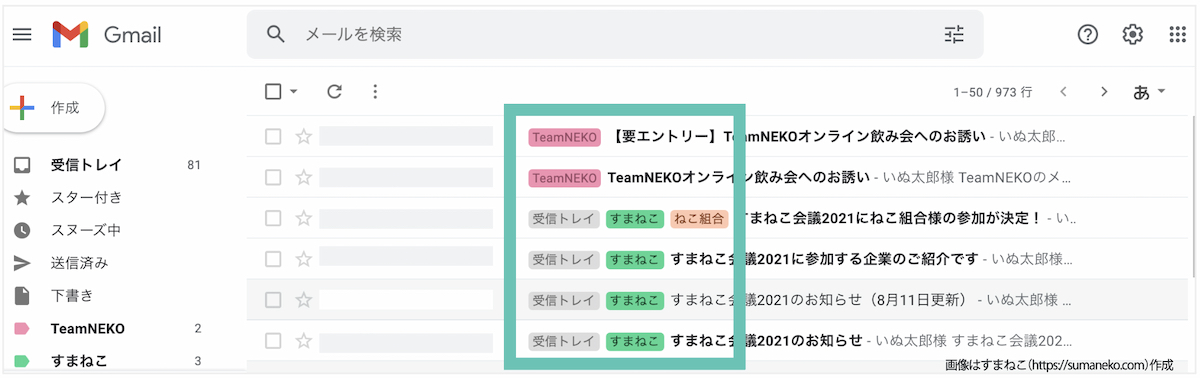This screenshot has width=1200, height=378.
Task: Open 送信済み folder
Action: coord(79,263)
